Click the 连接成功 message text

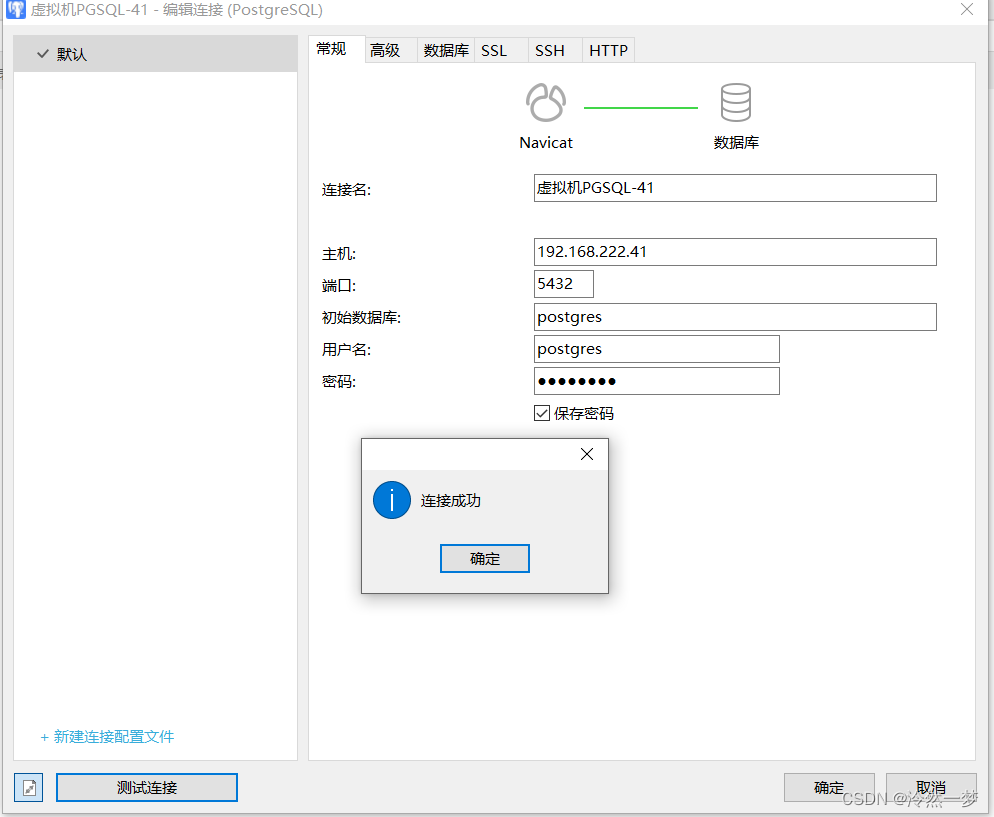451,501
